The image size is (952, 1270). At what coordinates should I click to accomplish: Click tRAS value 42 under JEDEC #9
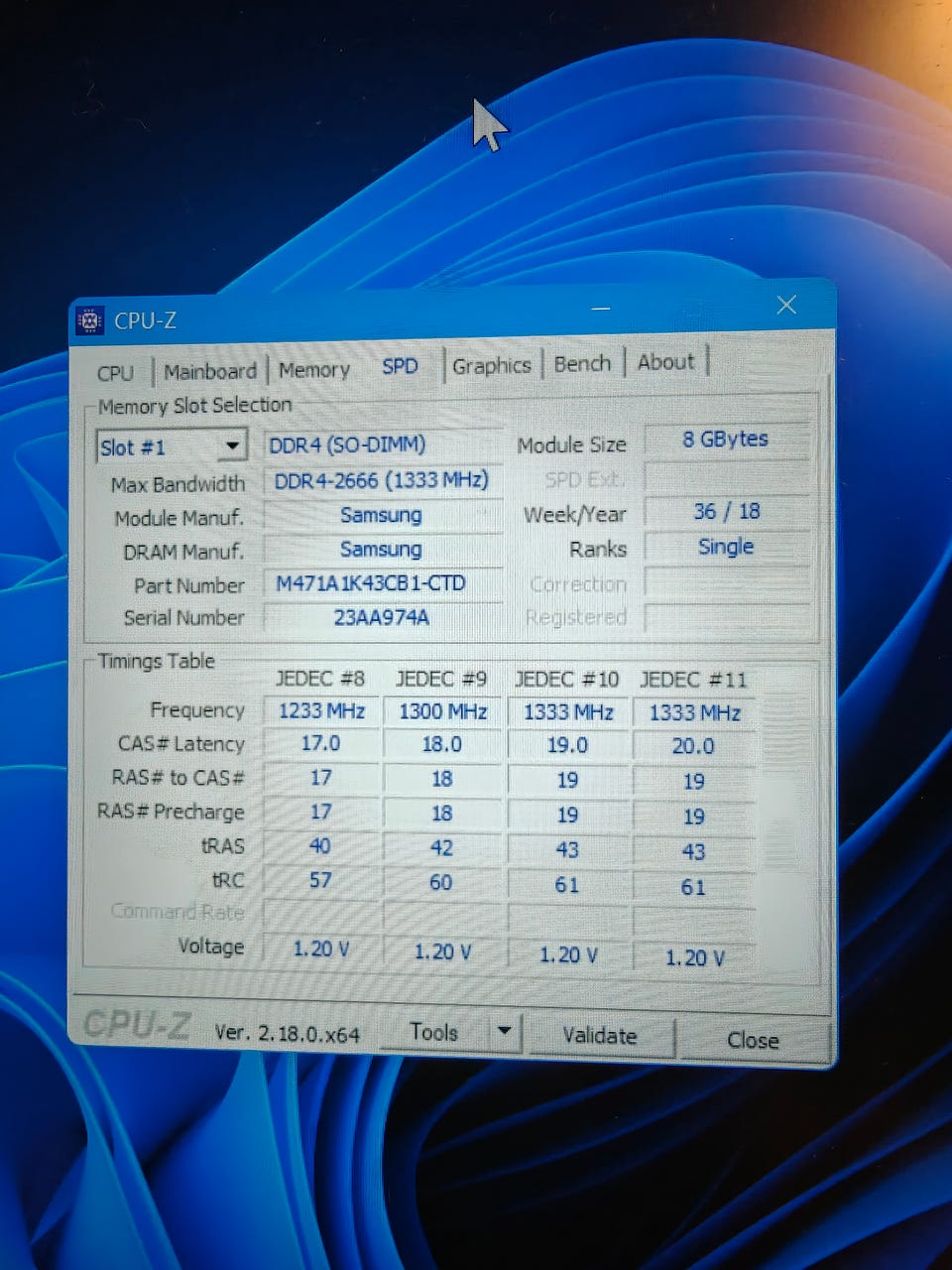441,848
